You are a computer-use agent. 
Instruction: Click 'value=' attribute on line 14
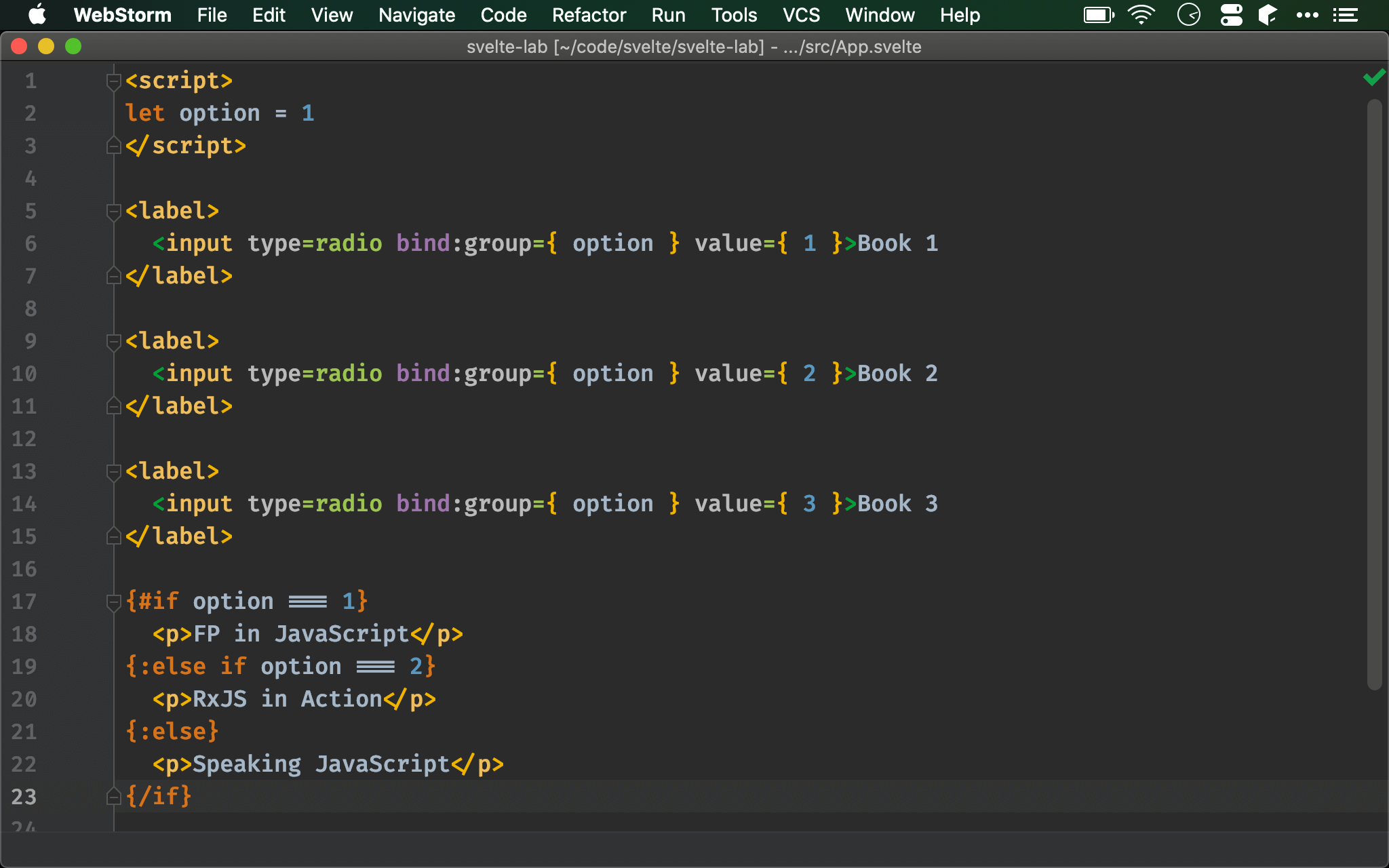pos(735,504)
